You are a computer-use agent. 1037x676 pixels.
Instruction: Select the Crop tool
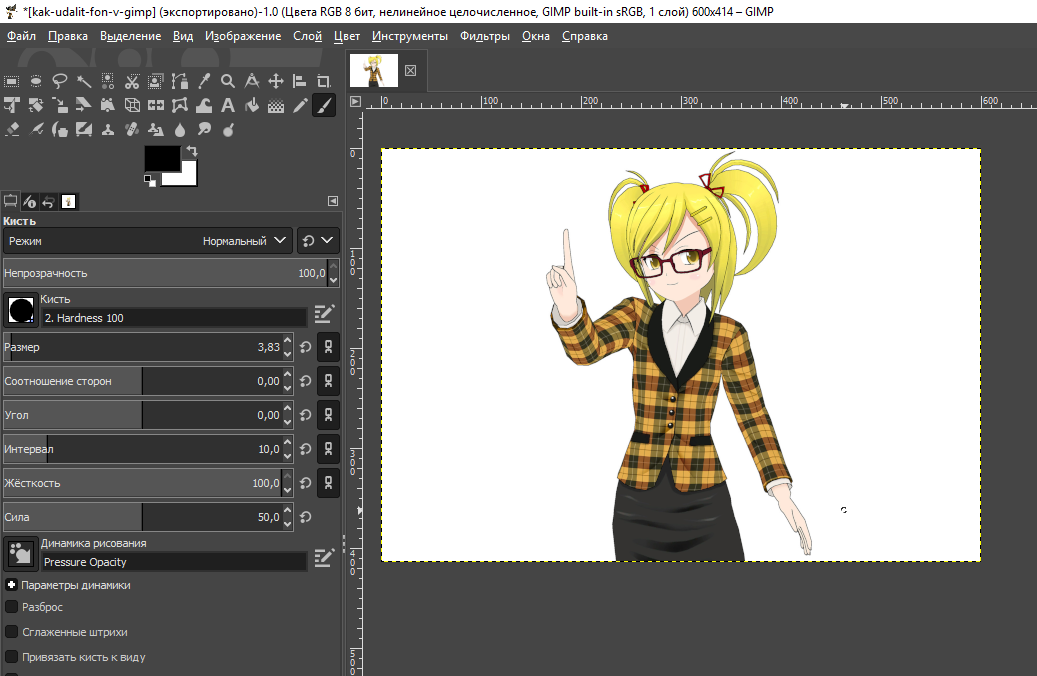tap(324, 81)
